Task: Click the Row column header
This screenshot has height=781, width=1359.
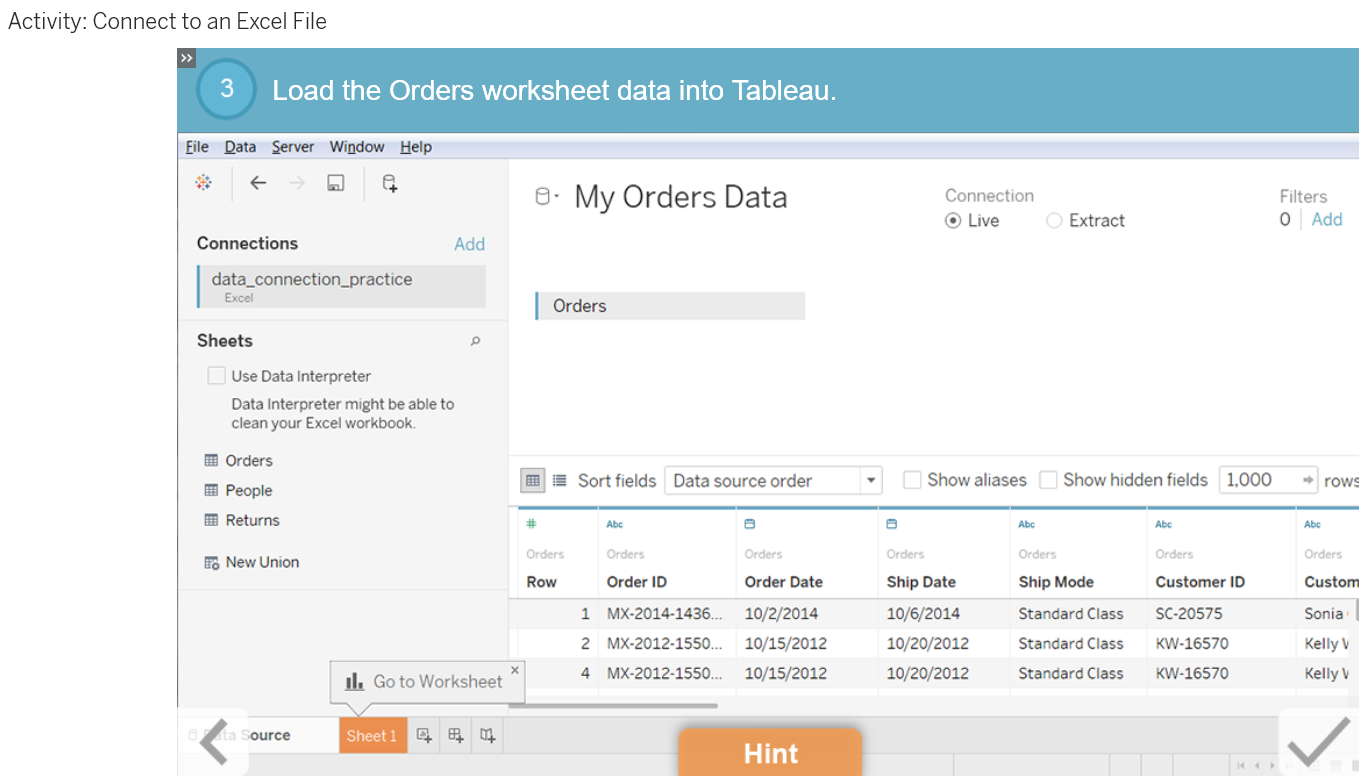Action: pyautogui.click(x=542, y=582)
